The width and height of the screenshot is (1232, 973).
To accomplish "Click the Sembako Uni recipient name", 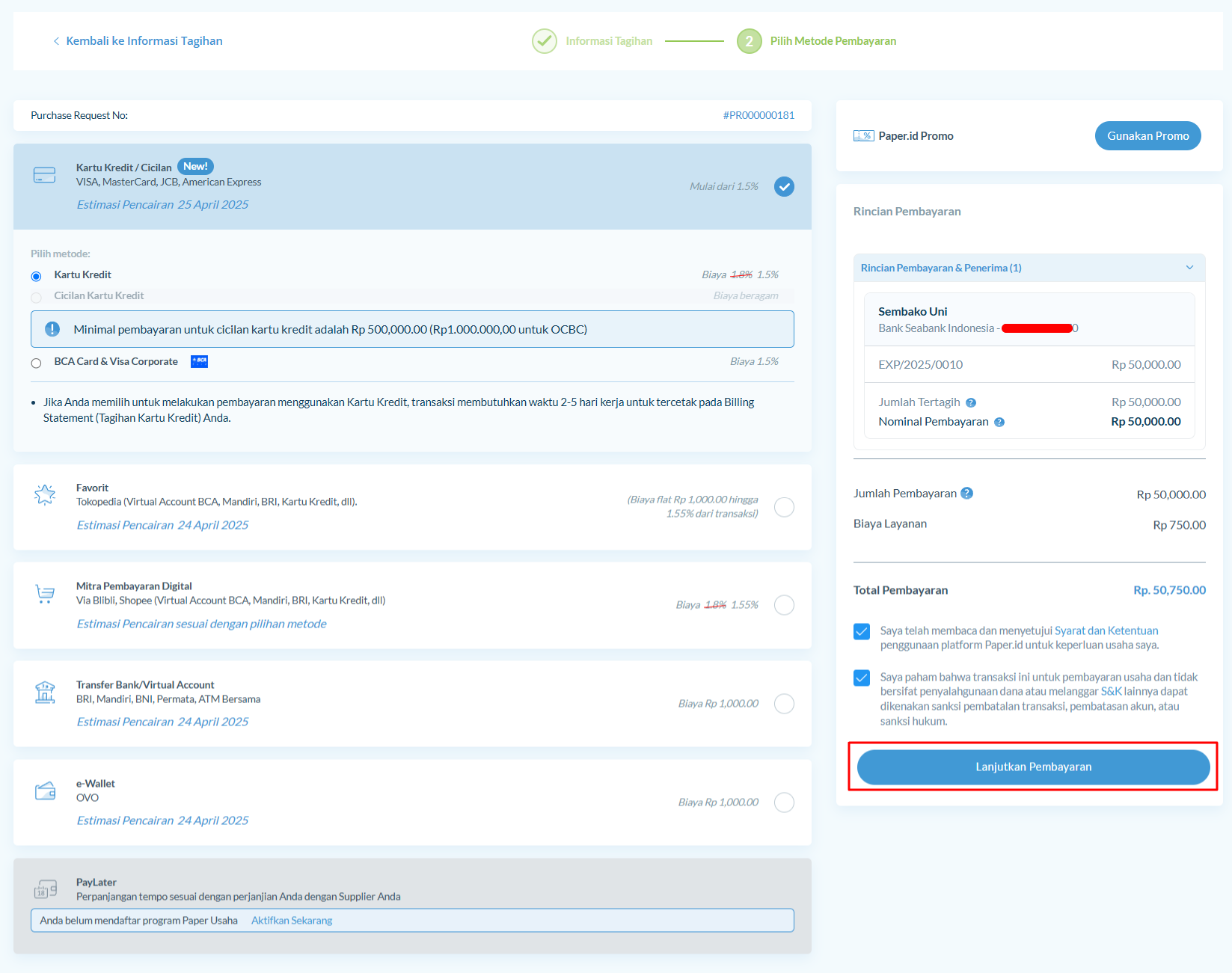I will pos(913,312).
